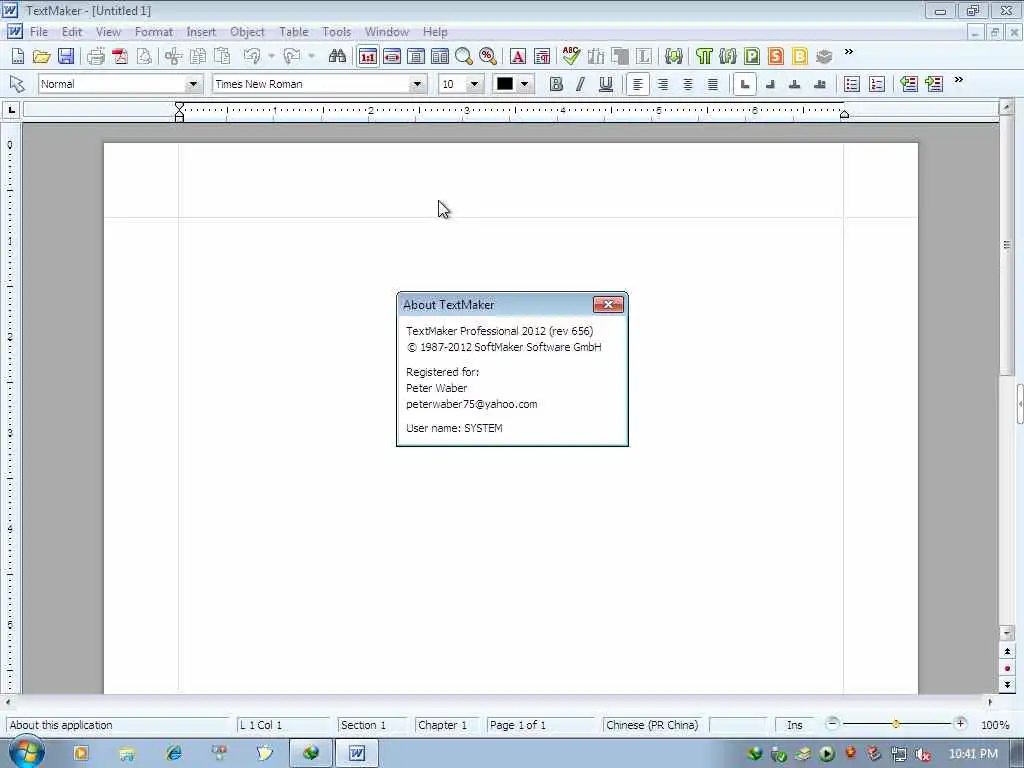Image resolution: width=1024 pixels, height=768 pixels.
Task: Undo the last action with the undo arrow
Action: [x=252, y=57]
